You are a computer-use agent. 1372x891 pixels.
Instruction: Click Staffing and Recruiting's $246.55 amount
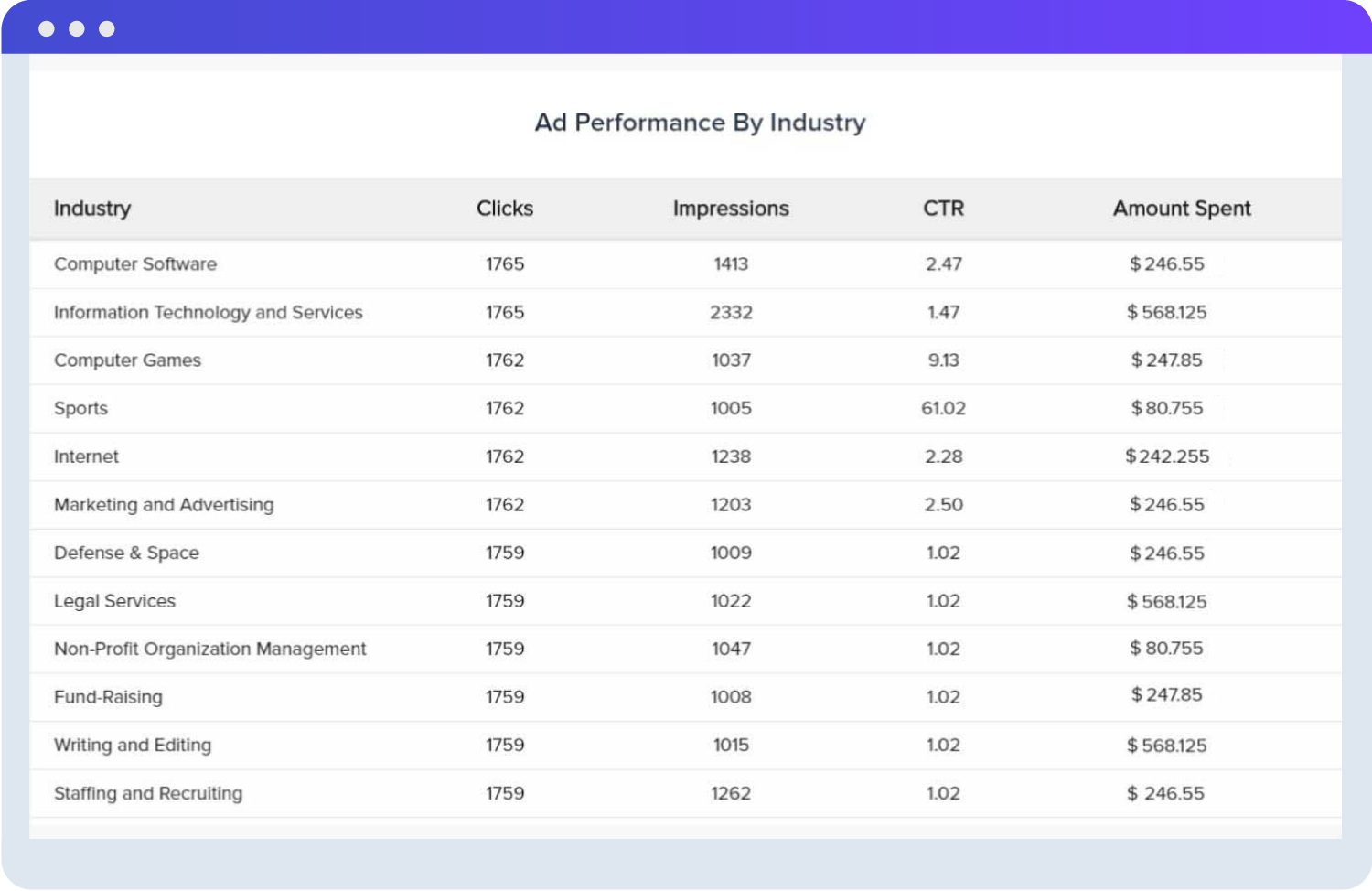(1165, 794)
